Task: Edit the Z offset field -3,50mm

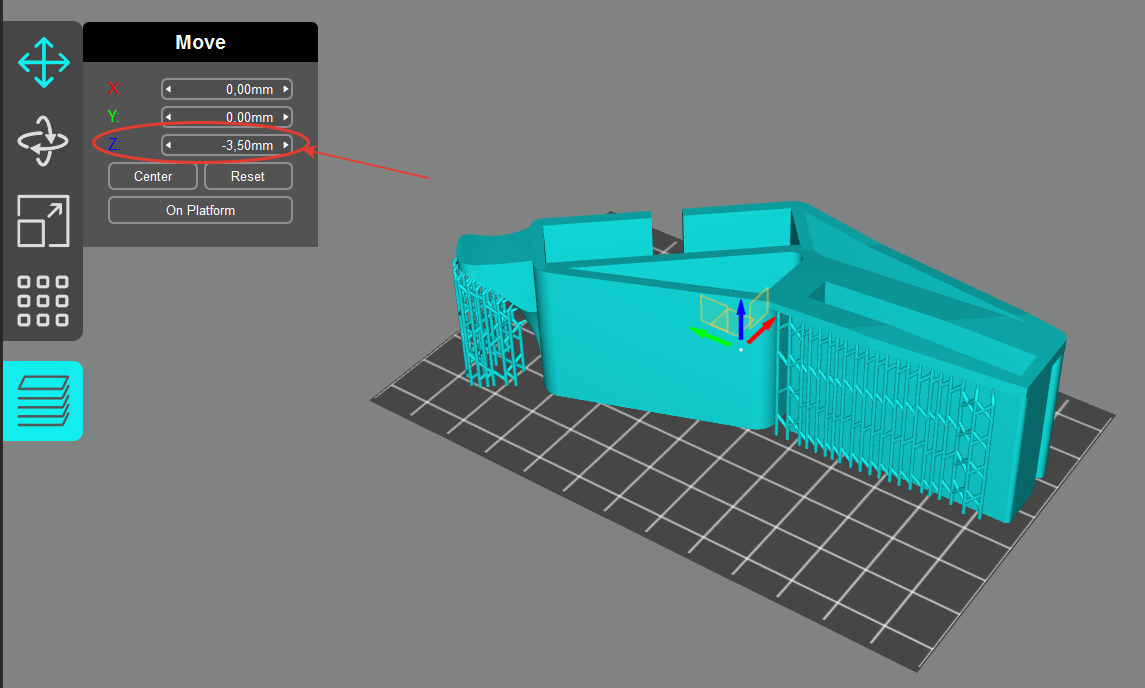Action: tap(227, 145)
